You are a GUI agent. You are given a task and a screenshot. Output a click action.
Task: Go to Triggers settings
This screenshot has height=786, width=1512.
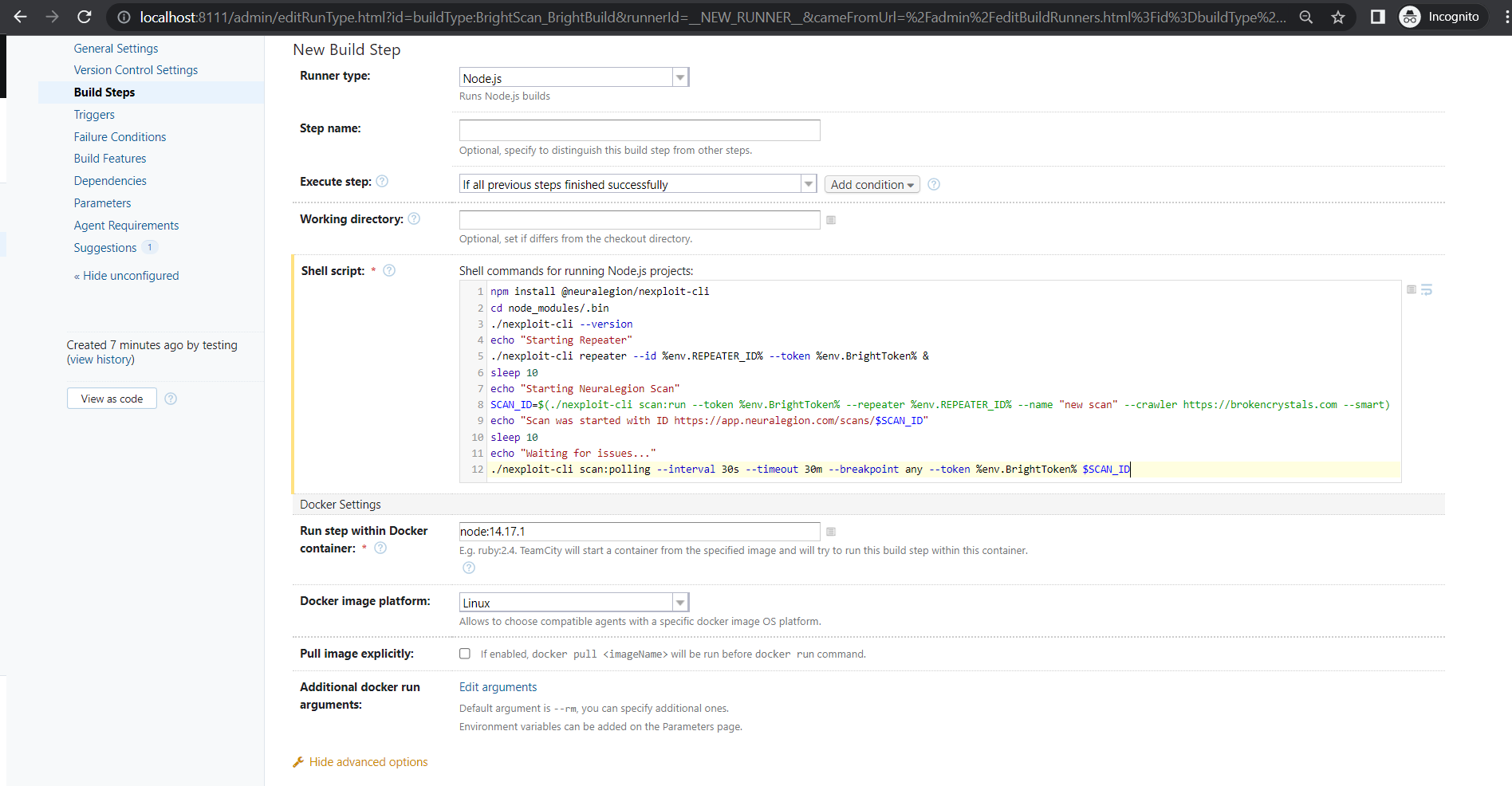[94, 115]
